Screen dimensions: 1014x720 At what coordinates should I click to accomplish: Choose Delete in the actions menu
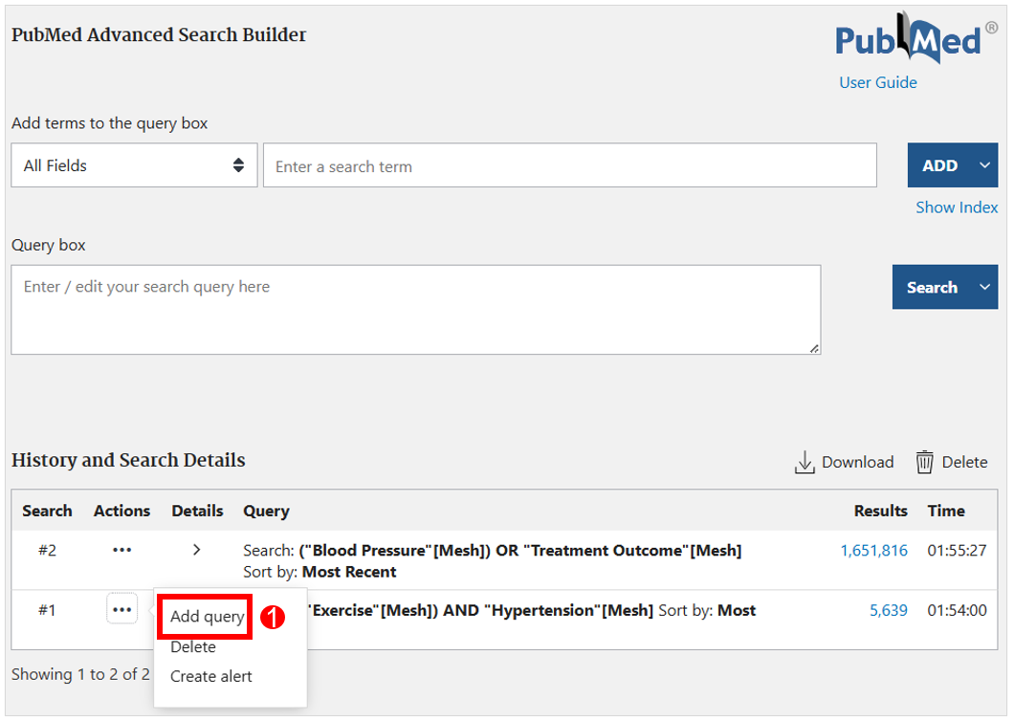(x=193, y=647)
